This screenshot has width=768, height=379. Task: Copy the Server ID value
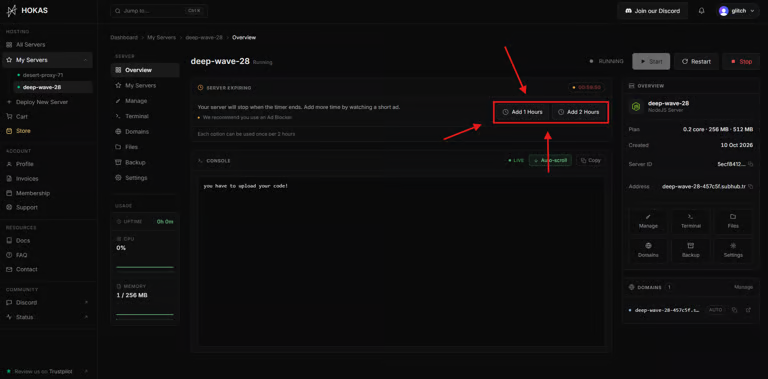pyautogui.click(x=751, y=164)
